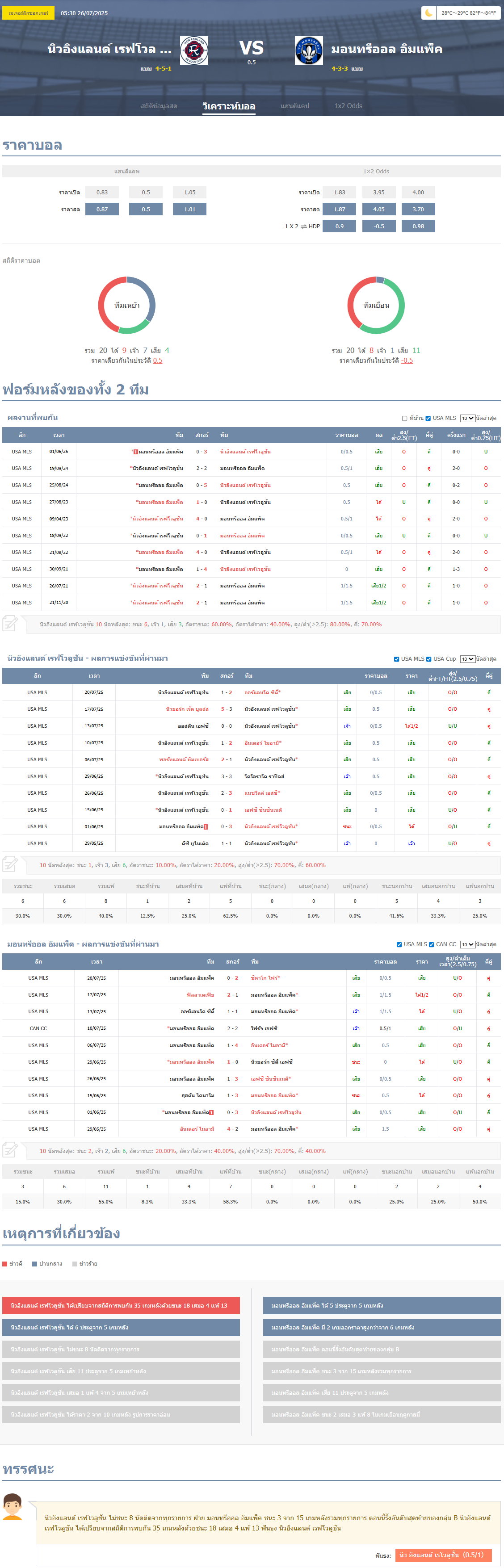Screen dimensions: 504x1568
Task: Click the 5 - 3 score against นิวยอร์ก เร้ด บูลล์ส
Action: click(227, 709)
